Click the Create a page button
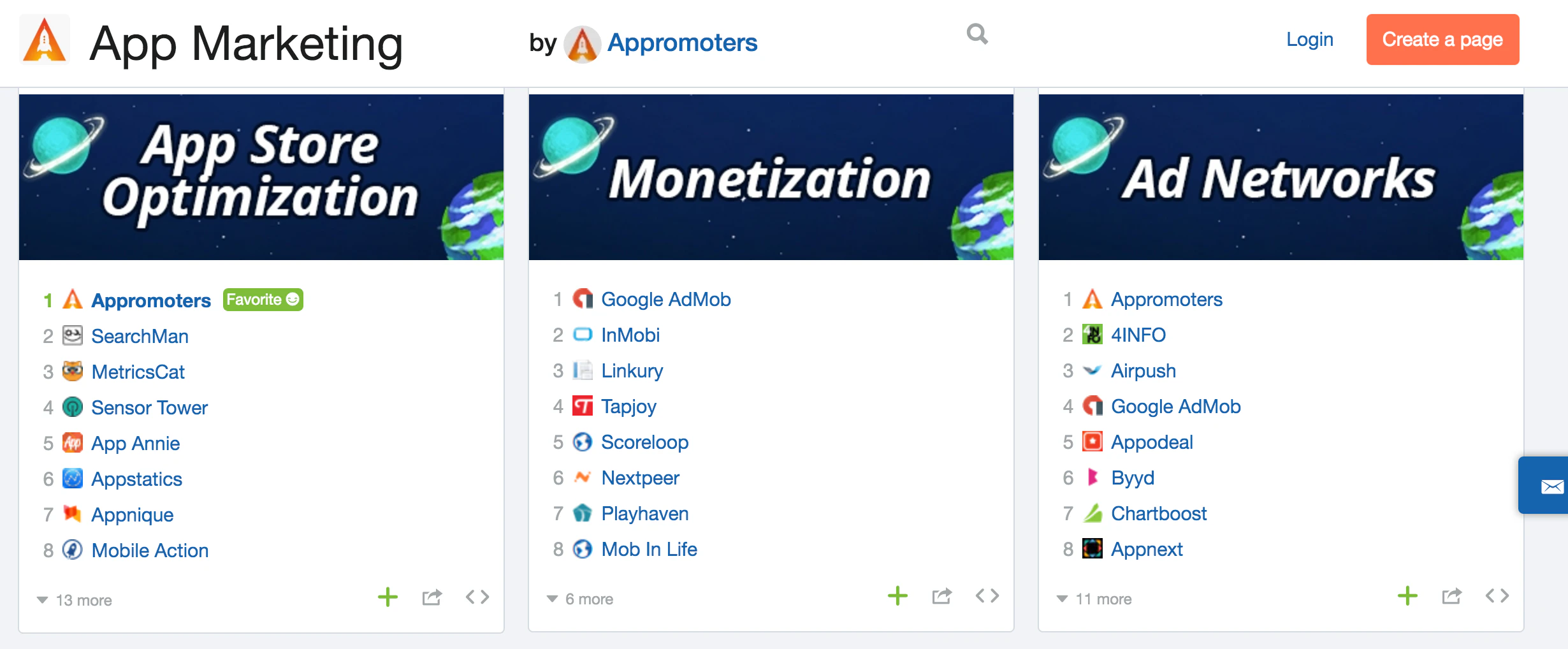The image size is (1568, 649). [x=1442, y=40]
